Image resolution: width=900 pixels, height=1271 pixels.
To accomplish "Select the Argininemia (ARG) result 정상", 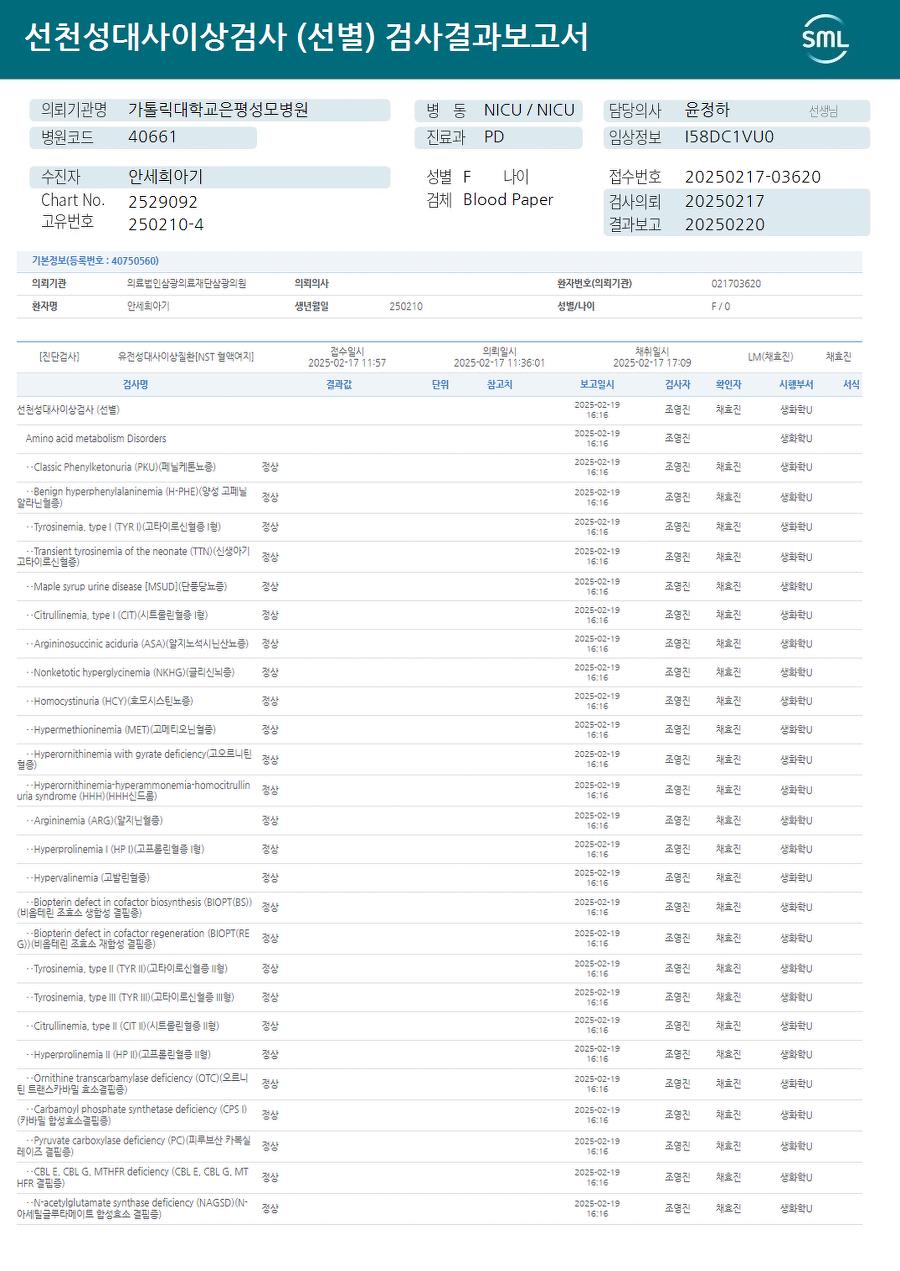I will click(270, 821).
